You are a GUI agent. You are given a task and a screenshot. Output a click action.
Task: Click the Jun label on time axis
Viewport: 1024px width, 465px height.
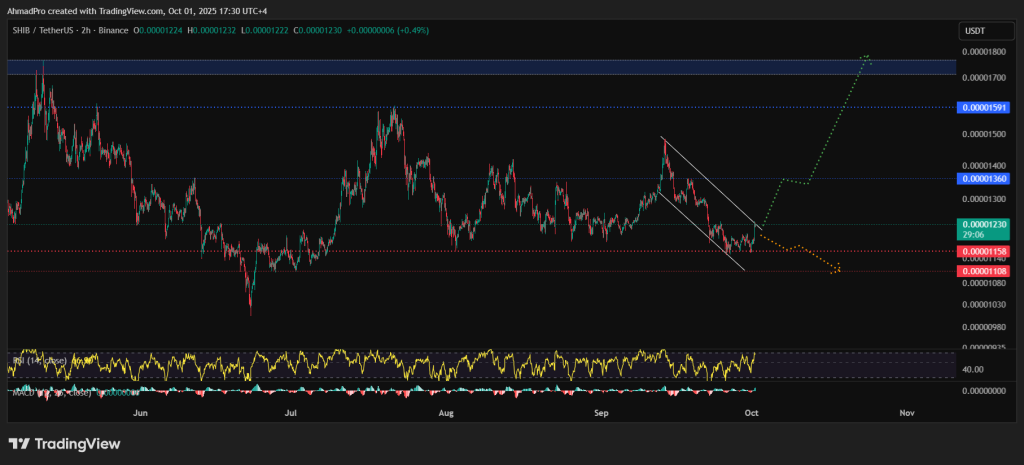[x=141, y=412]
